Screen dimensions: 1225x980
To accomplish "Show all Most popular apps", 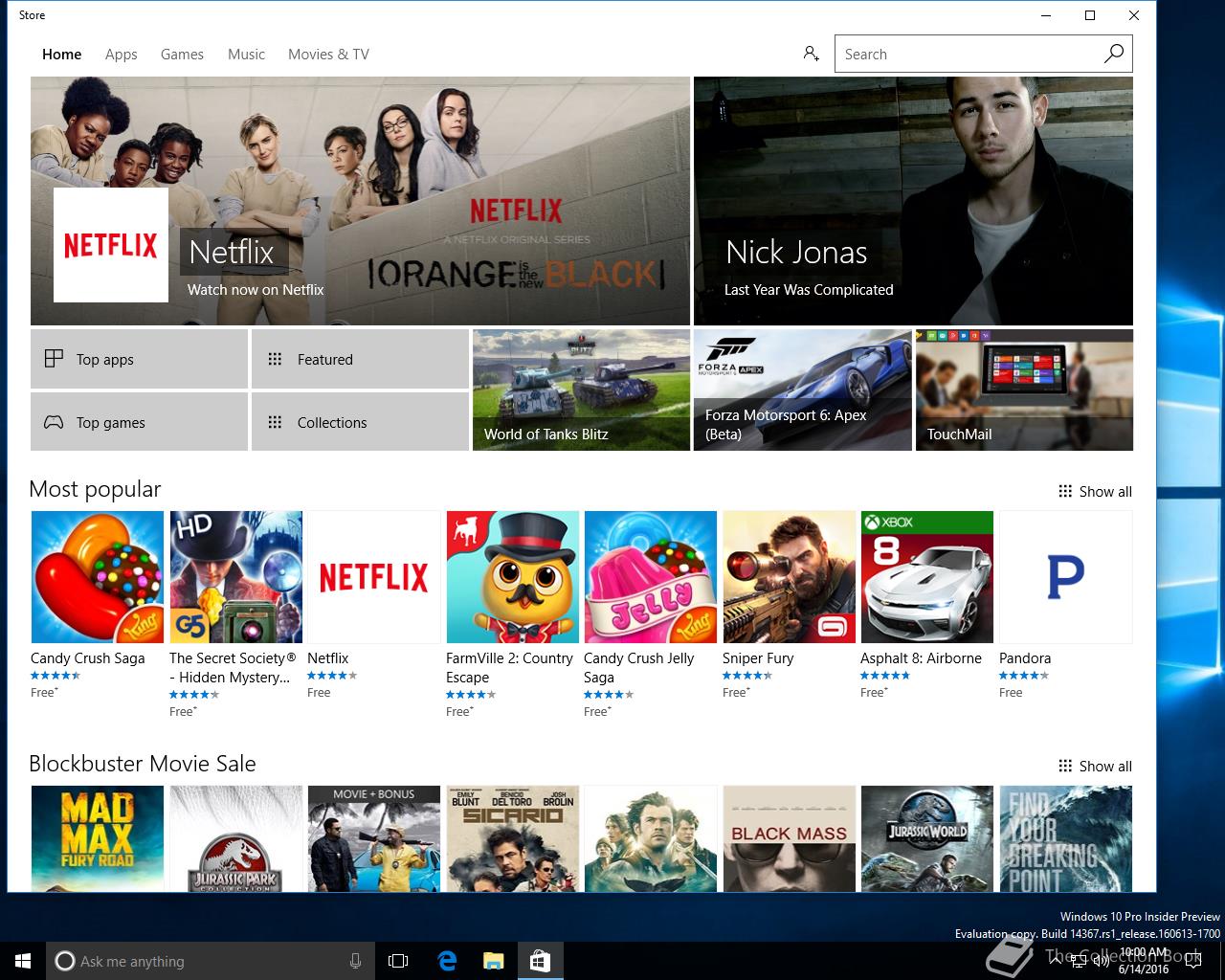I will pyautogui.click(x=1095, y=491).
